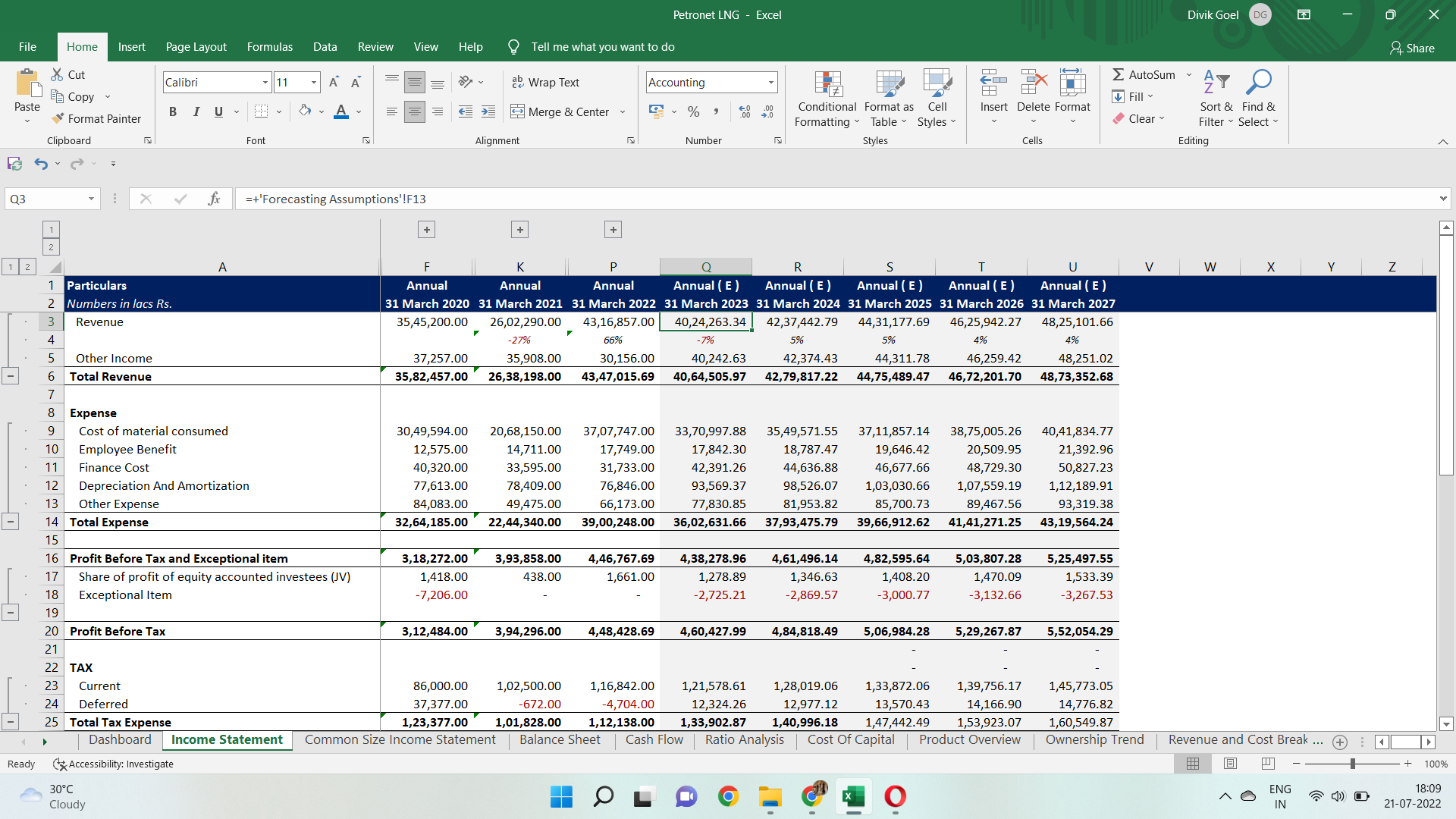Viewport: 1456px width, 819px height.
Task: Click the Copy button
Action: coord(73,96)
